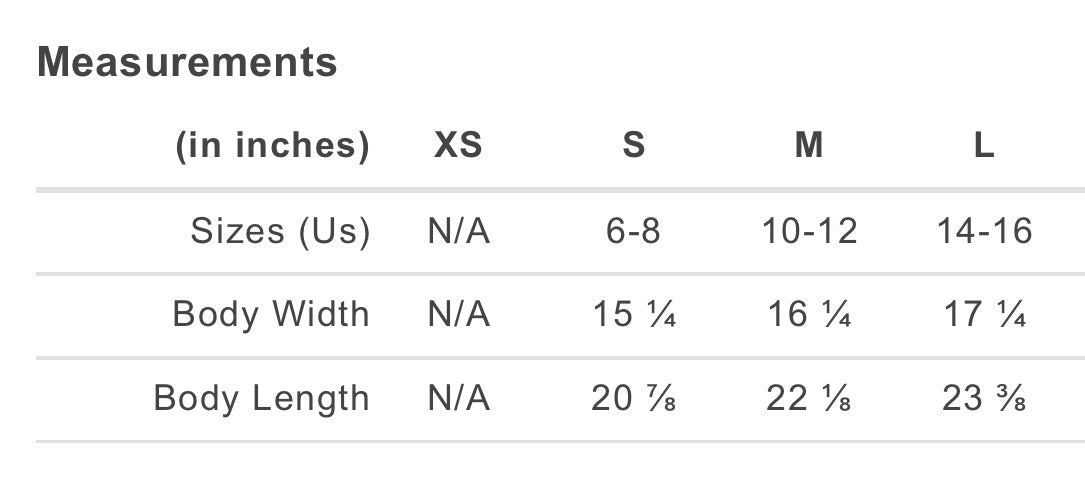Click the Body Width row label
The height and width of the screenshot is (491, 1085).
(x=271, y=314)
